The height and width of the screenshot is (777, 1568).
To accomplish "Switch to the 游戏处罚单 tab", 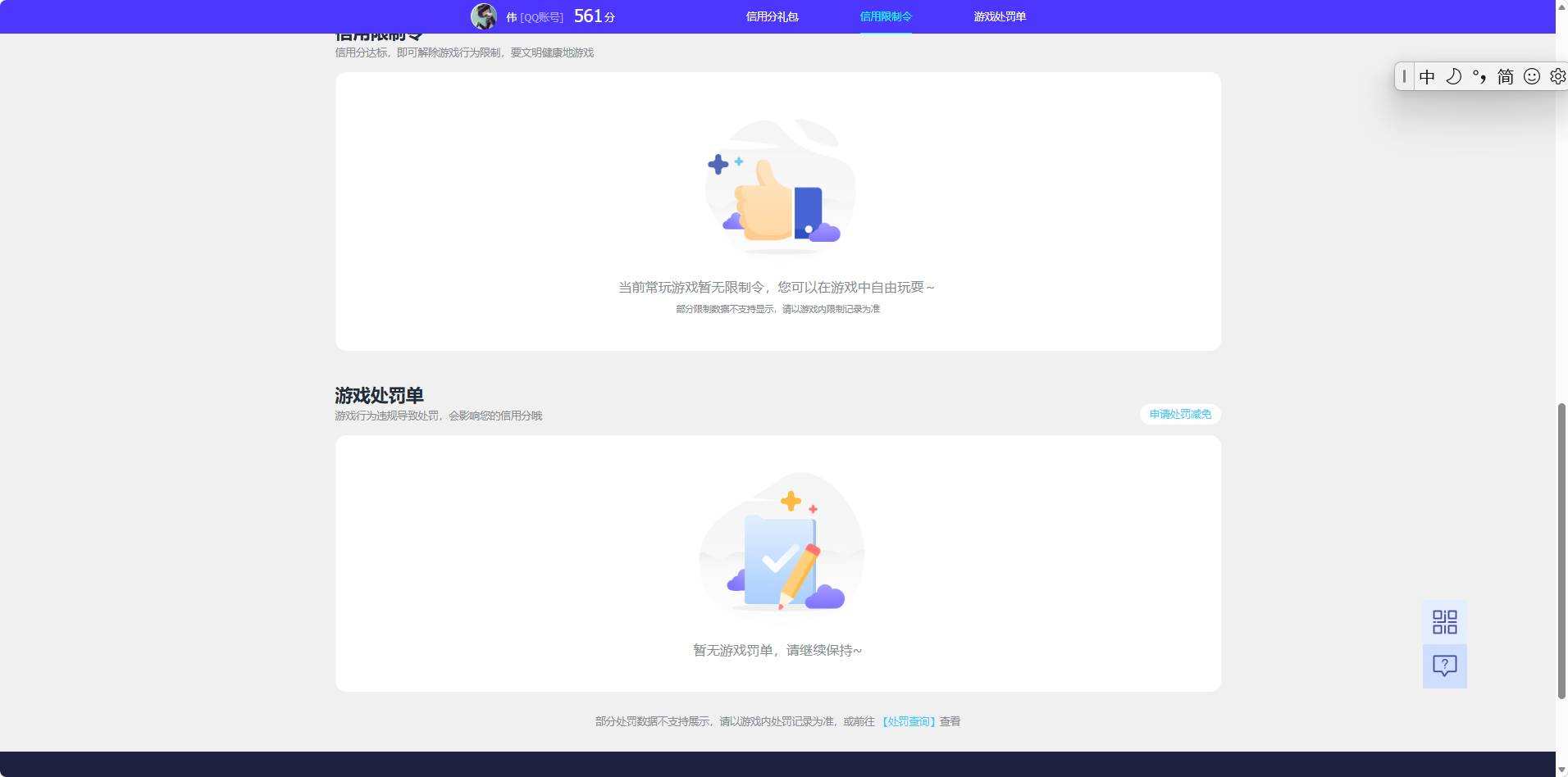I will tap(1000, 16).
